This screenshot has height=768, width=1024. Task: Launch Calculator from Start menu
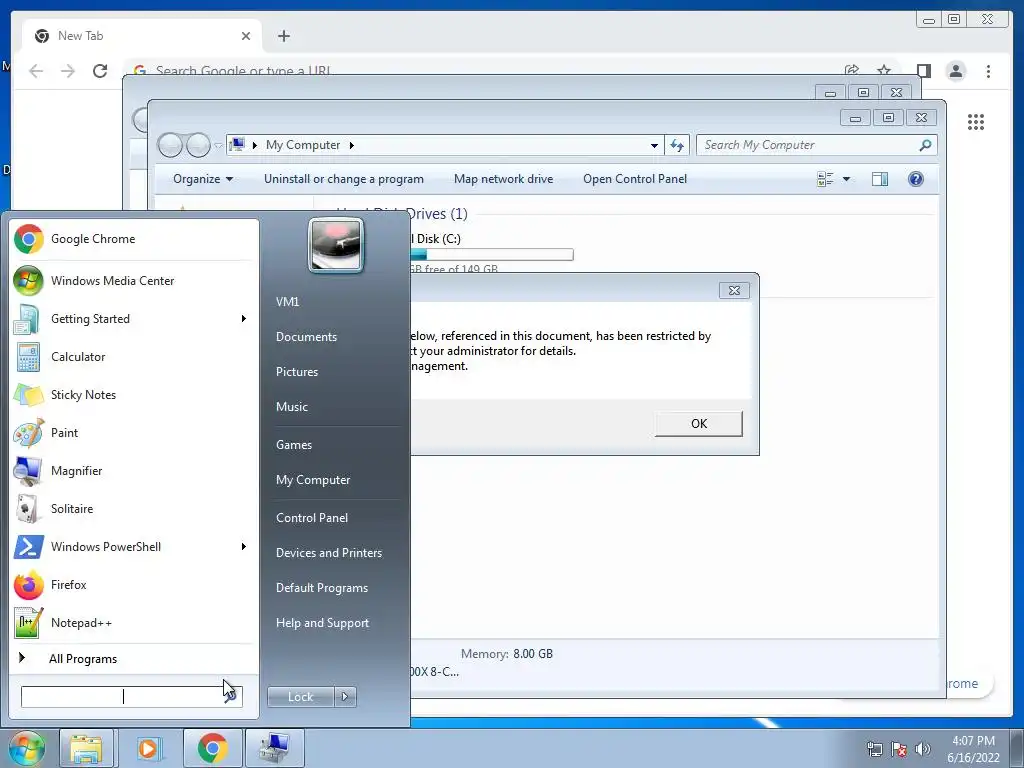tap(134, 357)
